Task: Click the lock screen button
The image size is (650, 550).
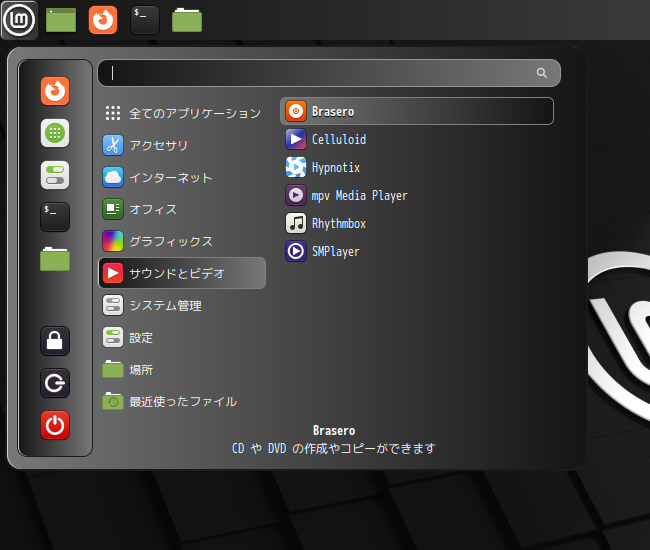Action: point(55,341)
